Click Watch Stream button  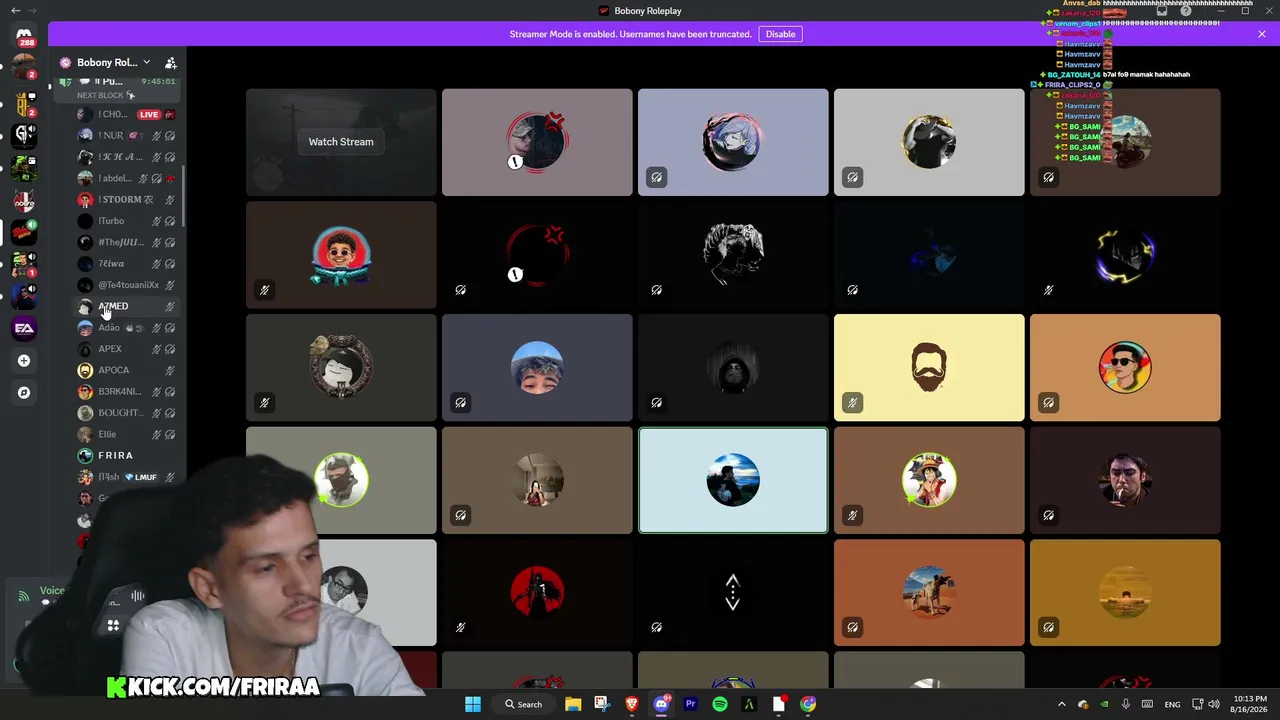click(341, 142)
